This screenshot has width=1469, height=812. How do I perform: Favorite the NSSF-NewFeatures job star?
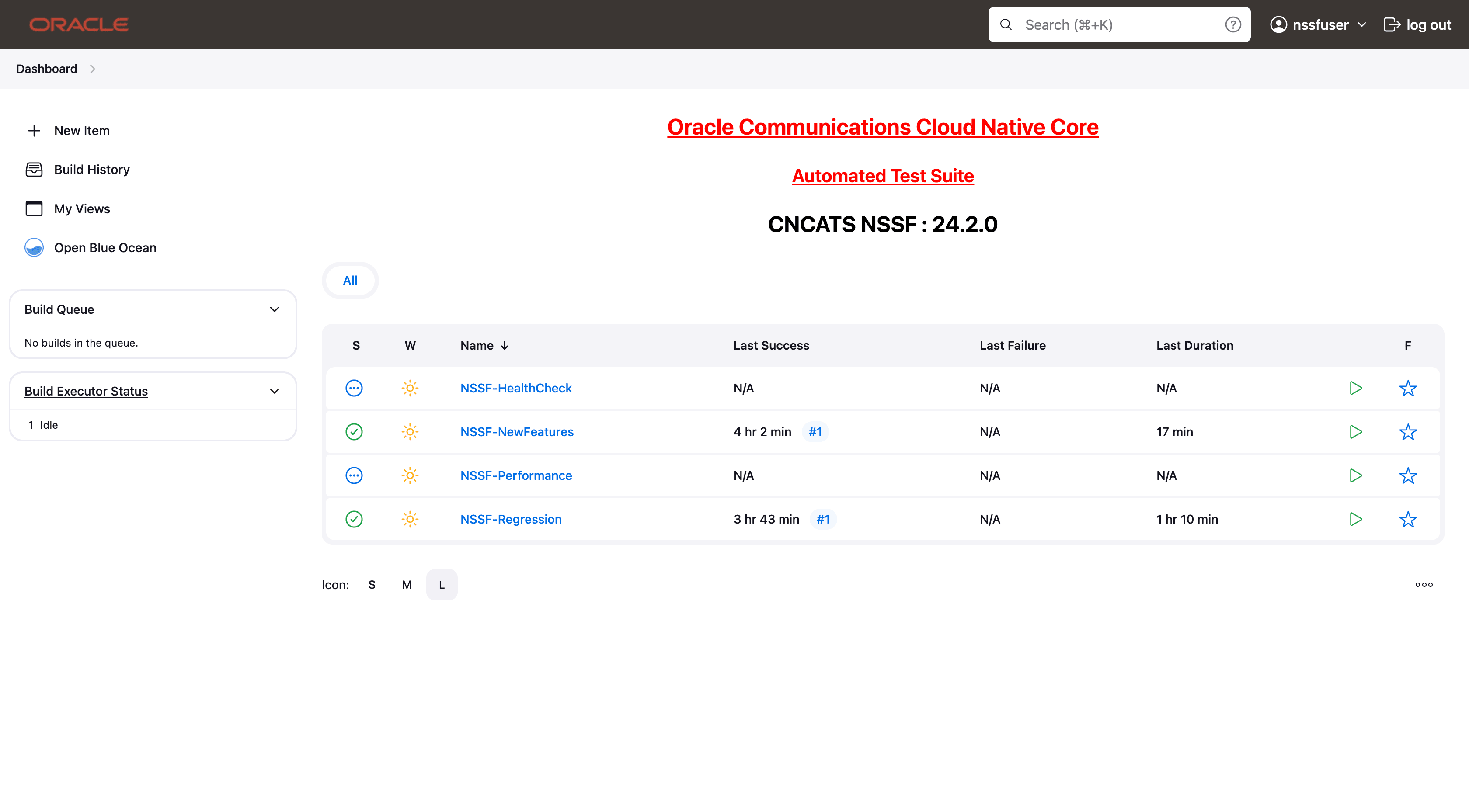tap(1408, 432)
